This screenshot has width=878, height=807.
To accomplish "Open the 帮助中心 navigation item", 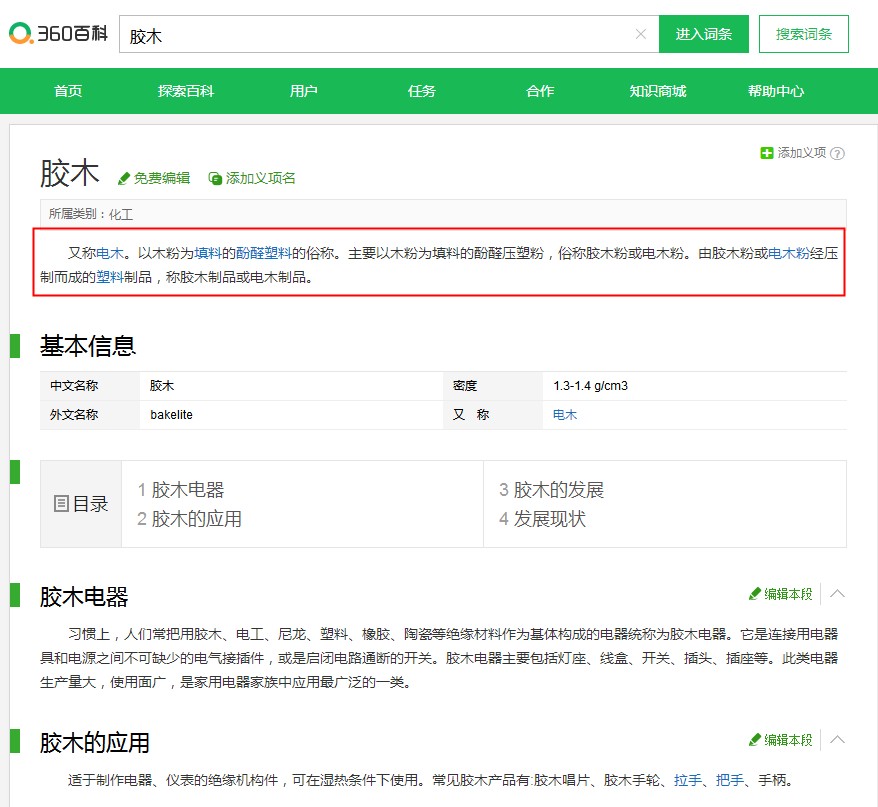I will pos(776,91).
